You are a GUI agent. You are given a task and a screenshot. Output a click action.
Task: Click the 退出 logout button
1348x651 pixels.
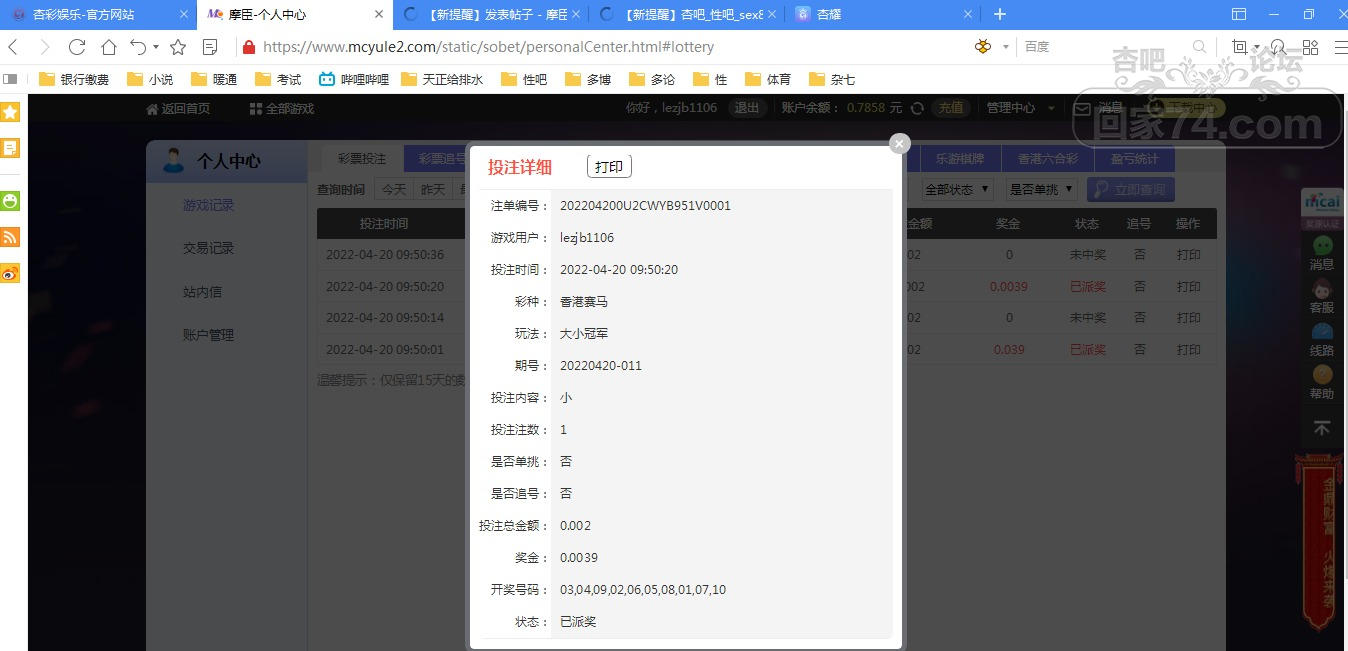[x=746, y=107]
